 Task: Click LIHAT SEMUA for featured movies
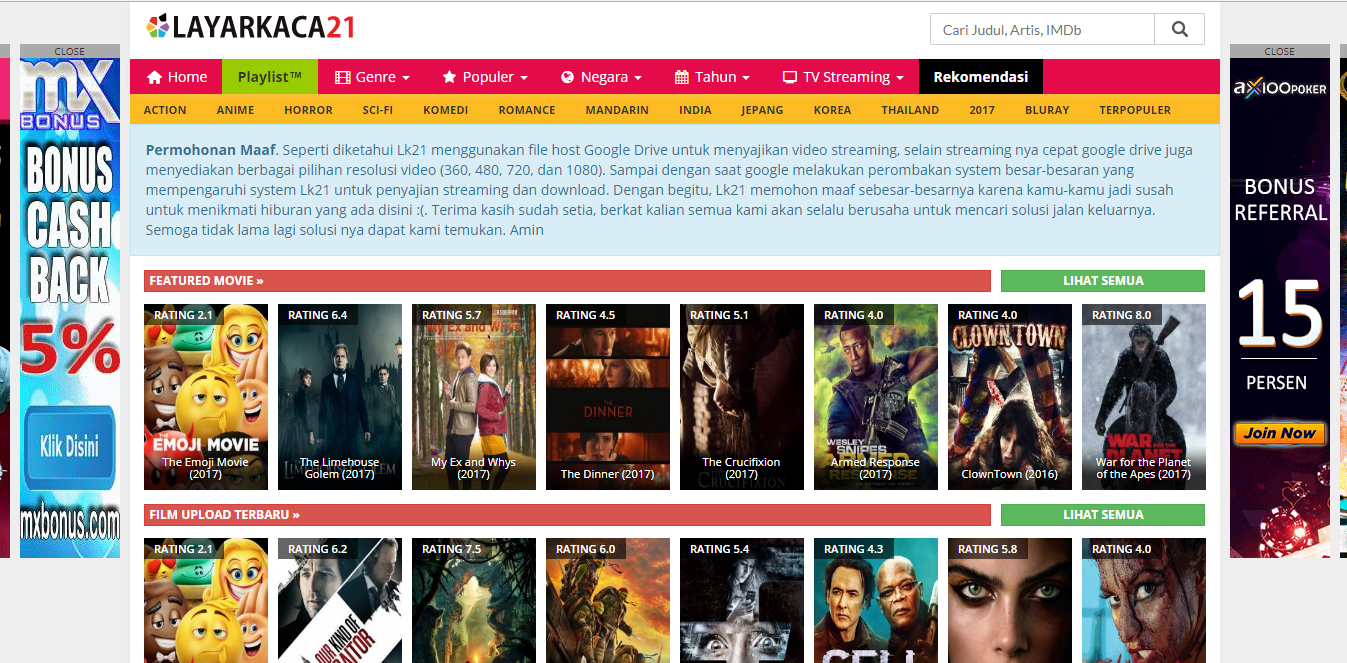click(x=1103, y=281)
